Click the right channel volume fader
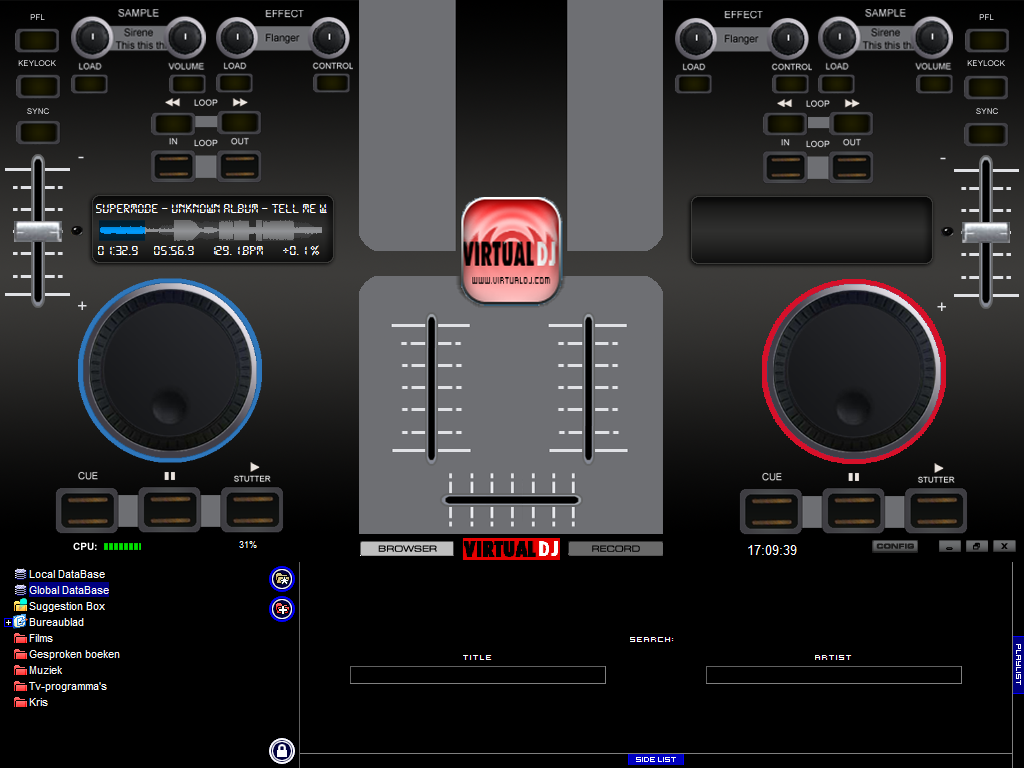1024x768 pixels. tap(588, 388)
